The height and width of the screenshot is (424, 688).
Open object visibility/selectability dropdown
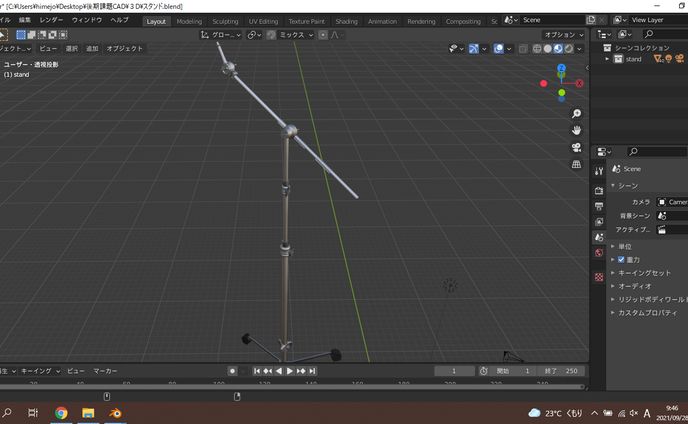[456, 49]
